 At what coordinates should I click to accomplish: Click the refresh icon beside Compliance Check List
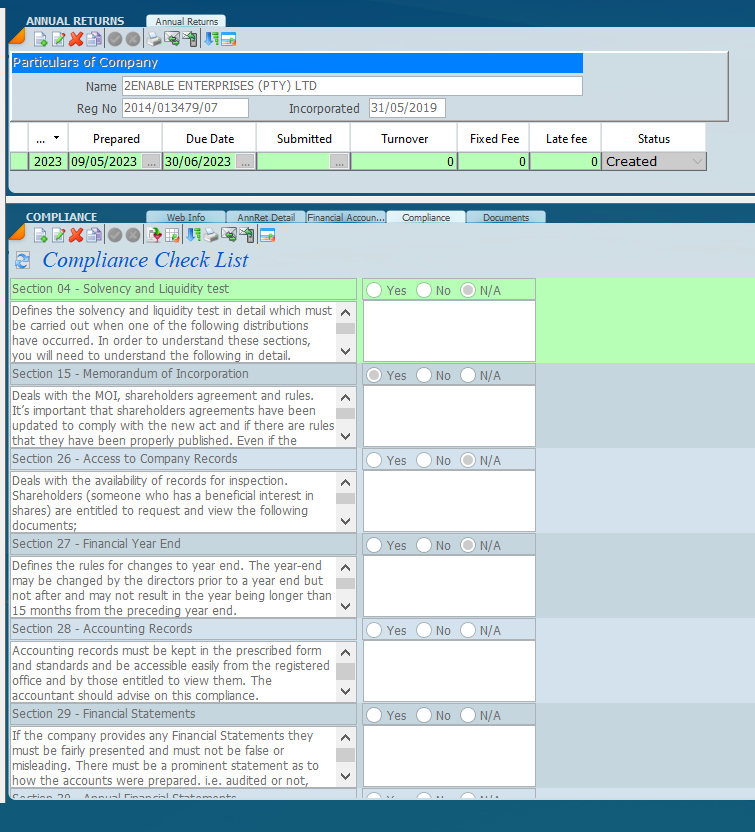pyautogui.click(x=22, y=261)
